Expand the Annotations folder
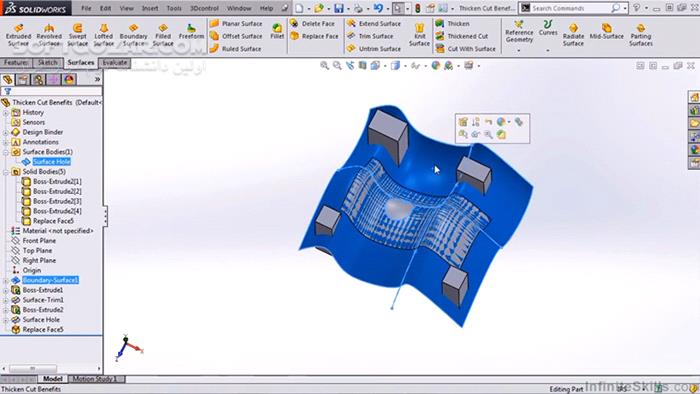The image size is (700, 394). click(6, 142)
